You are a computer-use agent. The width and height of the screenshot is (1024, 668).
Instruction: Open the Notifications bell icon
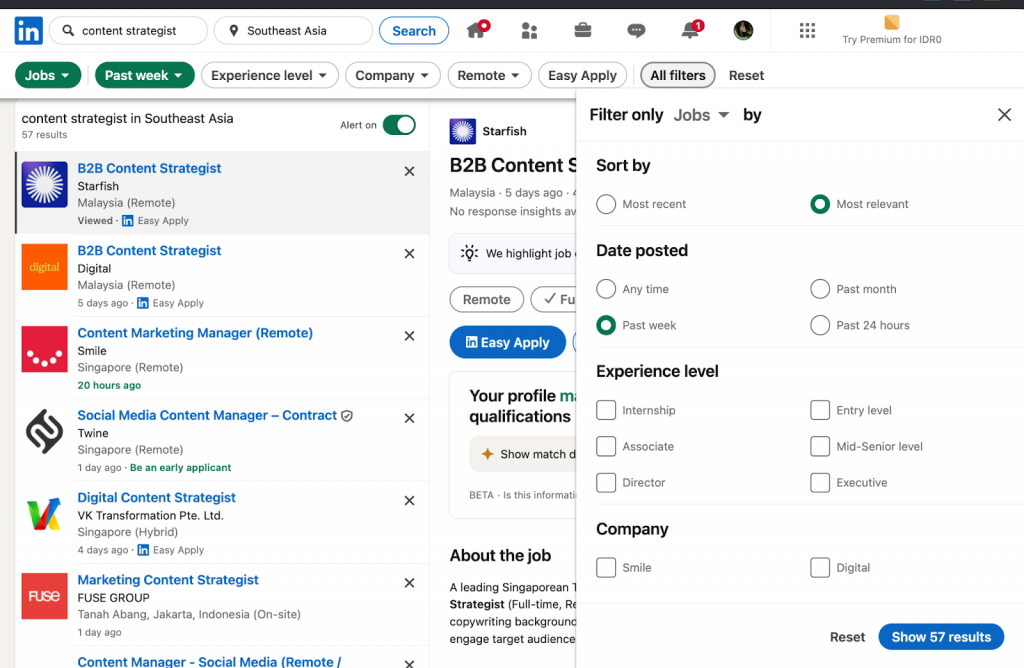(690, 31)
